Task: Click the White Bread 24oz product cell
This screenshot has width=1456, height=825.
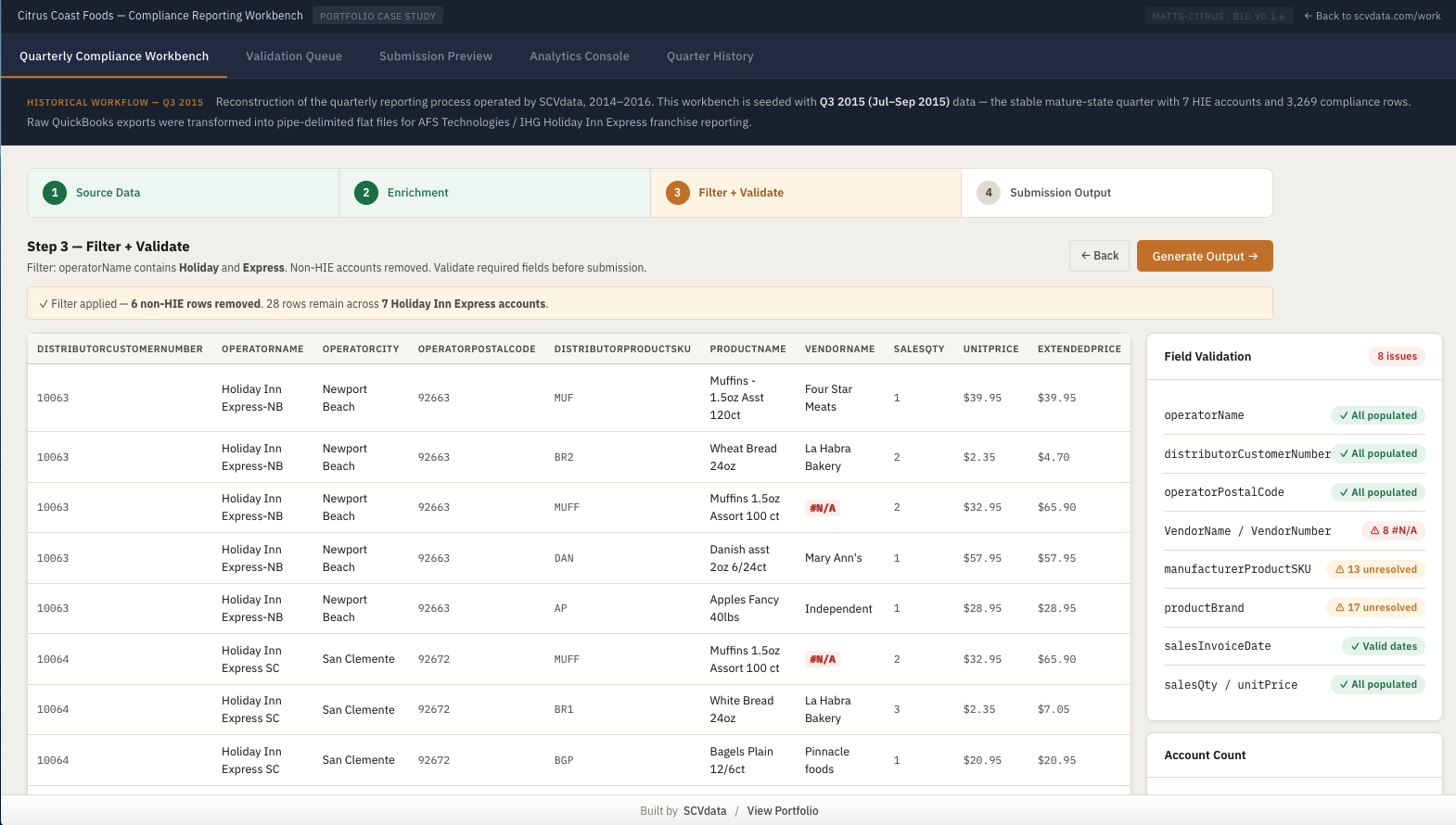Action: (x=747, y=709)
